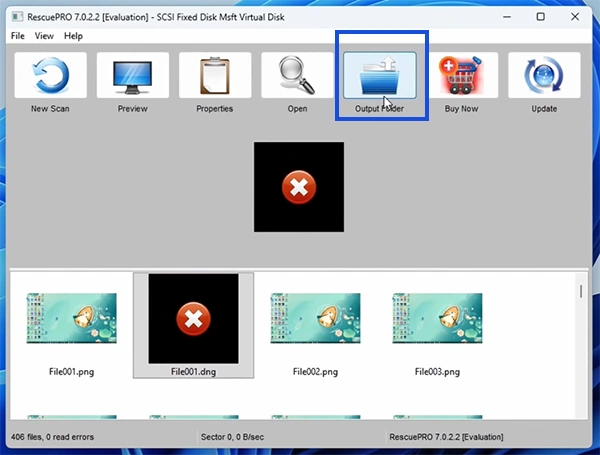Image resolution: width=600 pixels, height=455 pixels.
Task: Click the large broken image preview
Action: coord(299,187)
